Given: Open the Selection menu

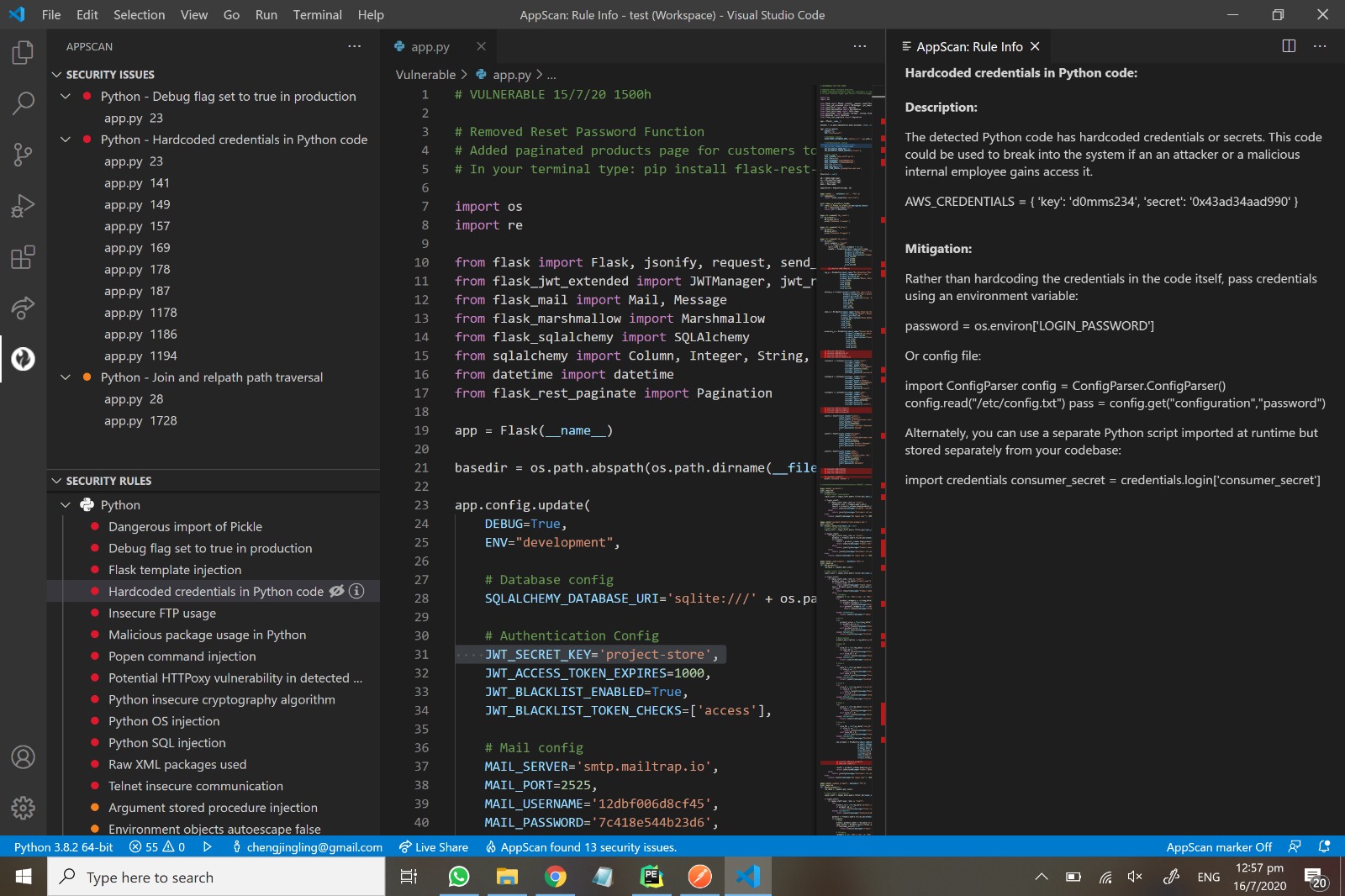Looking at the screenshot, I should click(x=140, y=14).
